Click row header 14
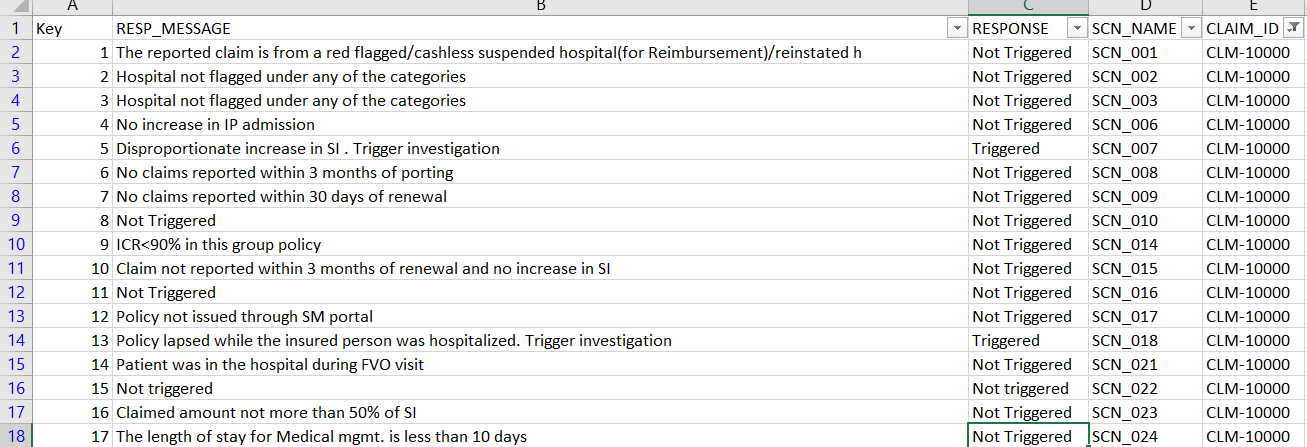 coord(16,341)
